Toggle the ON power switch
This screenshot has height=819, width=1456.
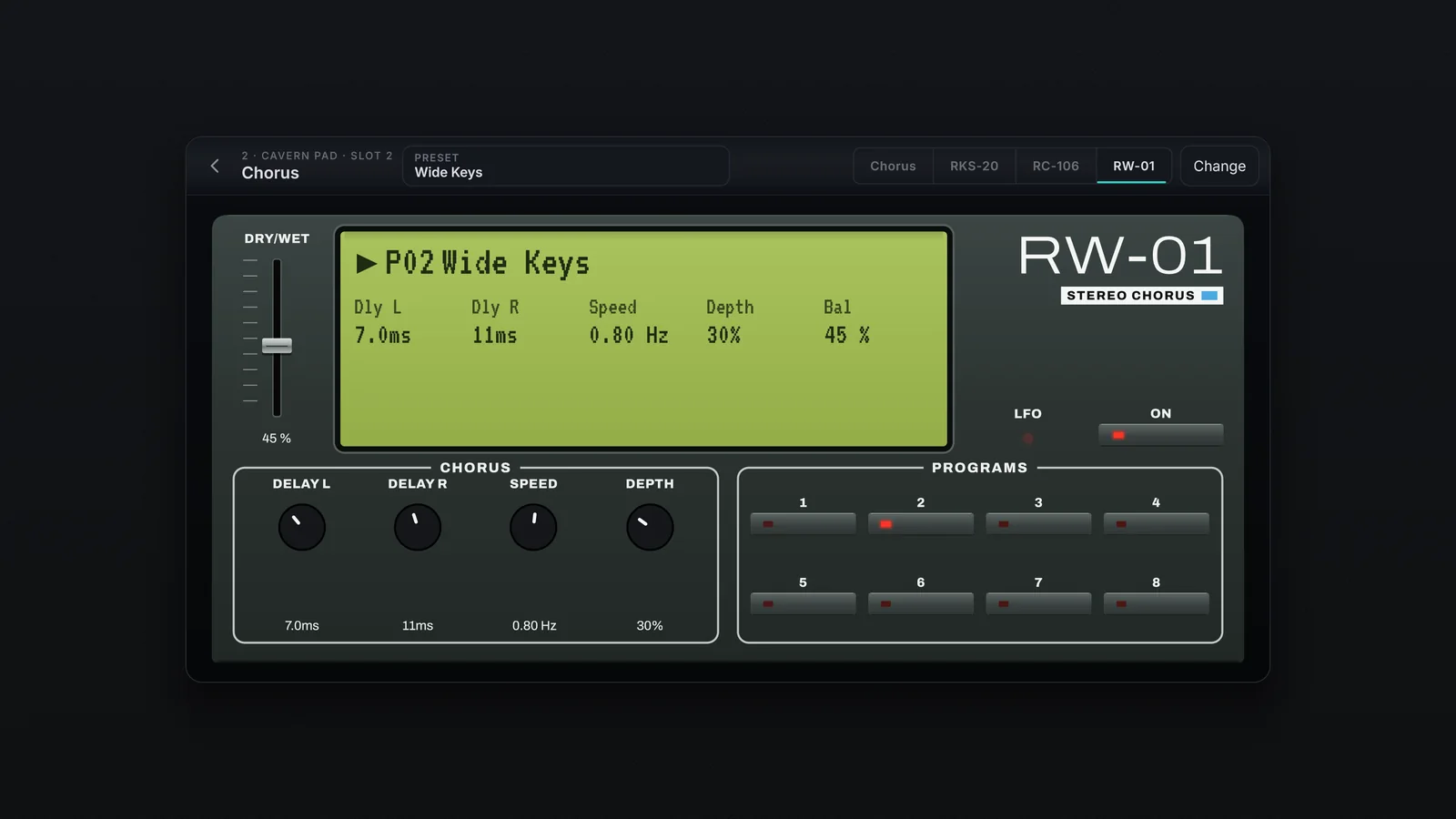point(1160,435)
